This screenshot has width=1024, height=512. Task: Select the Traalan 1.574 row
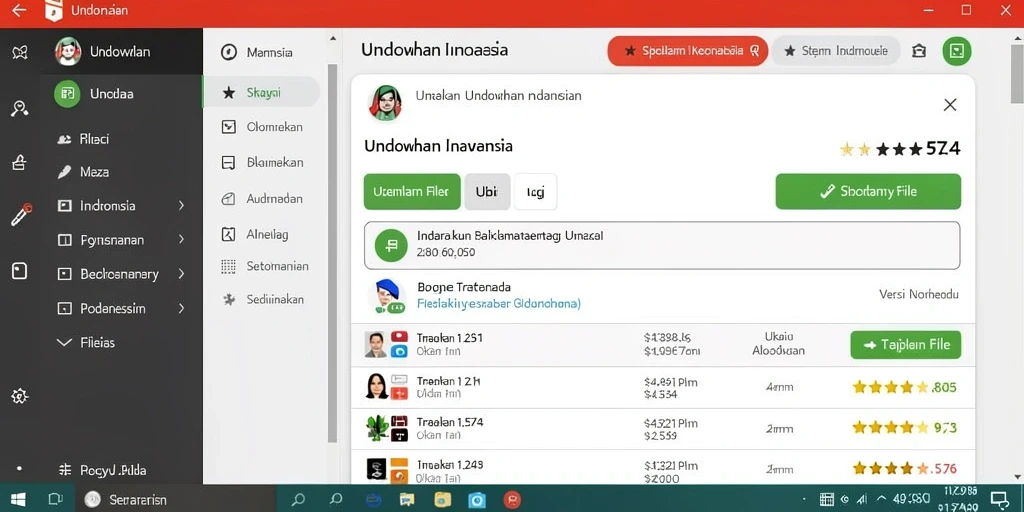[662, 429]
